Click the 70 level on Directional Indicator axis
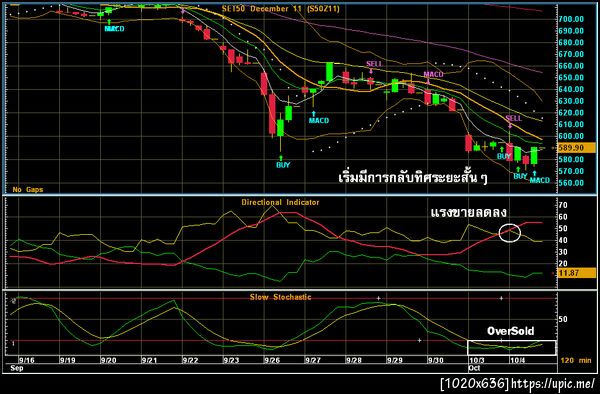The height and width of the screenshot is (394, 600). [563, 205]
